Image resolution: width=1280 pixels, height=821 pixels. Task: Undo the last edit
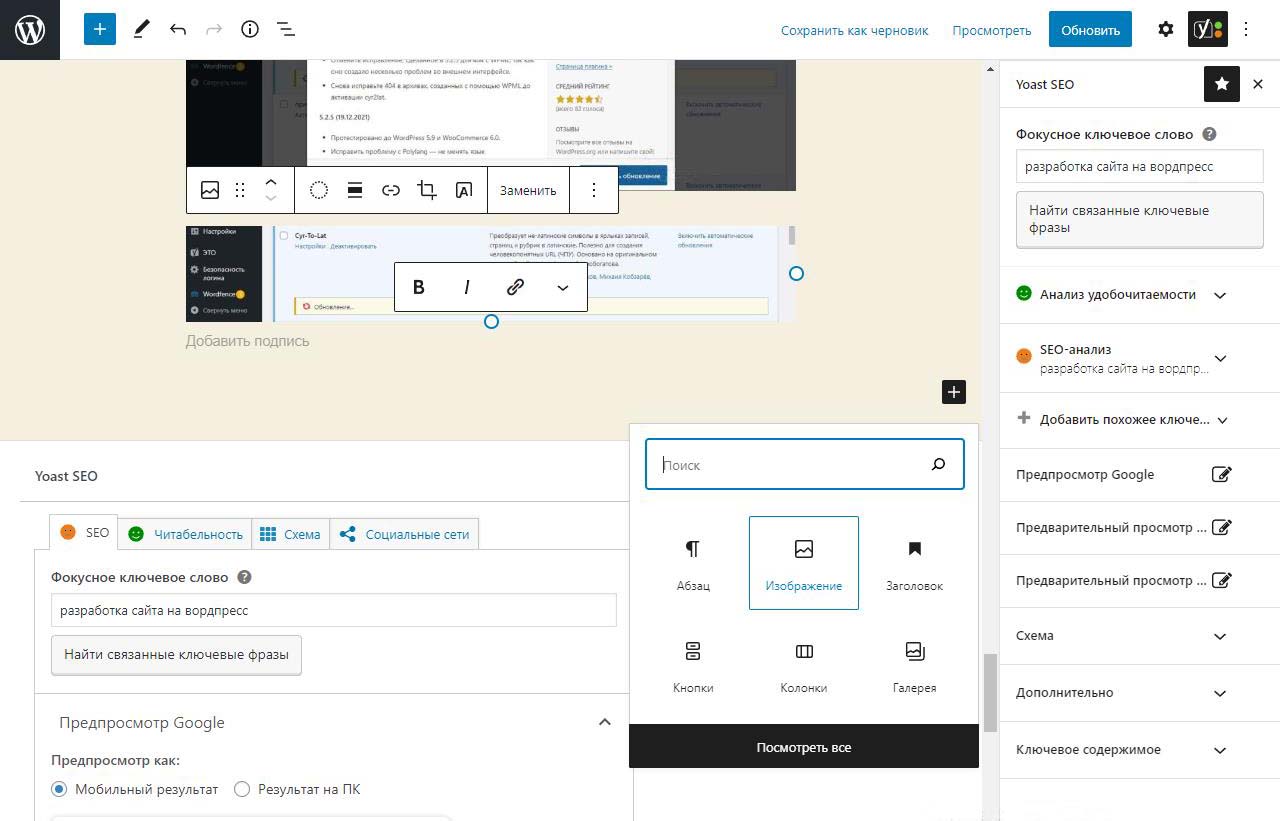click(x=178, y=29)
